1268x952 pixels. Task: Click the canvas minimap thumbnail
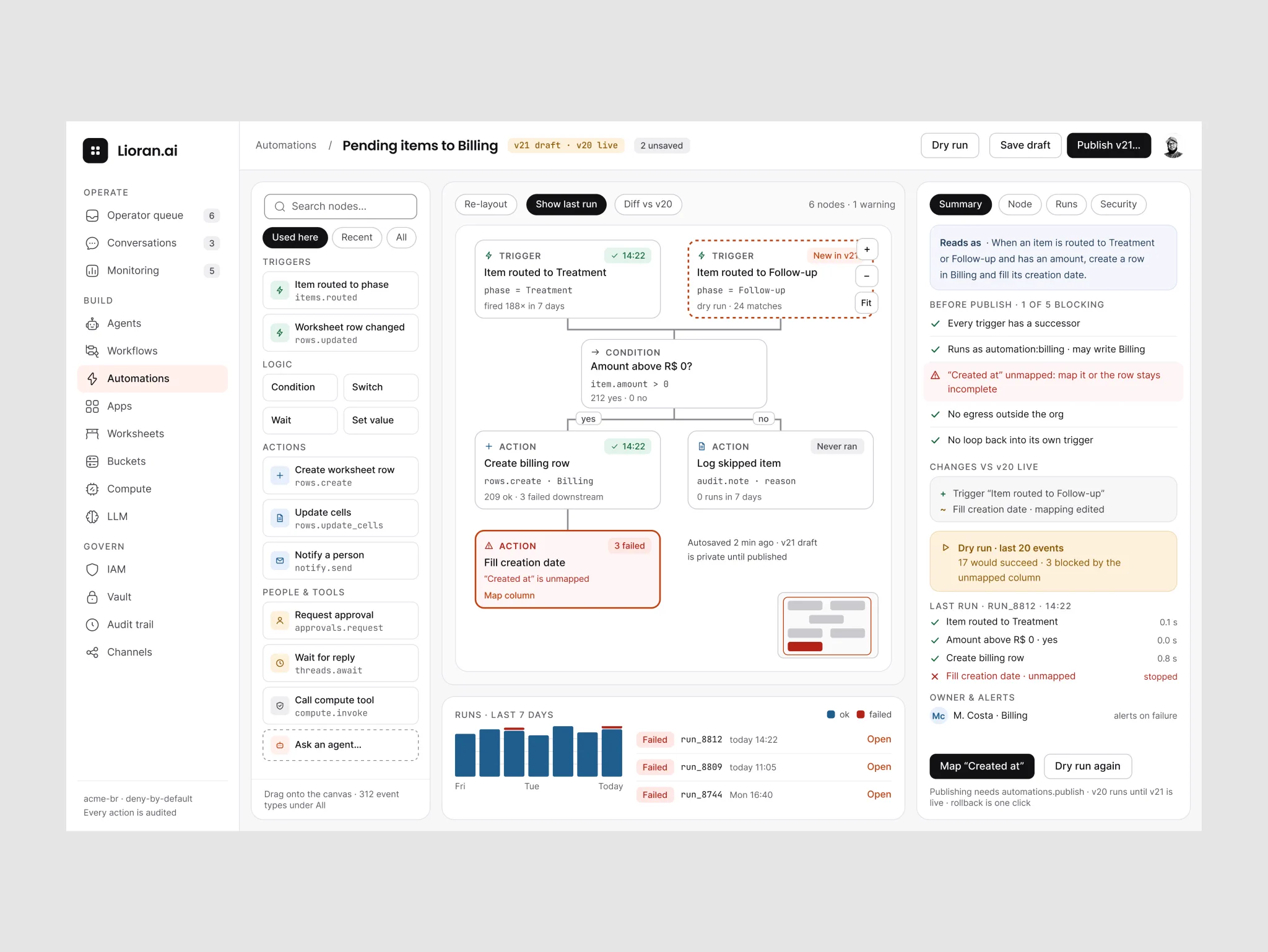827,625
